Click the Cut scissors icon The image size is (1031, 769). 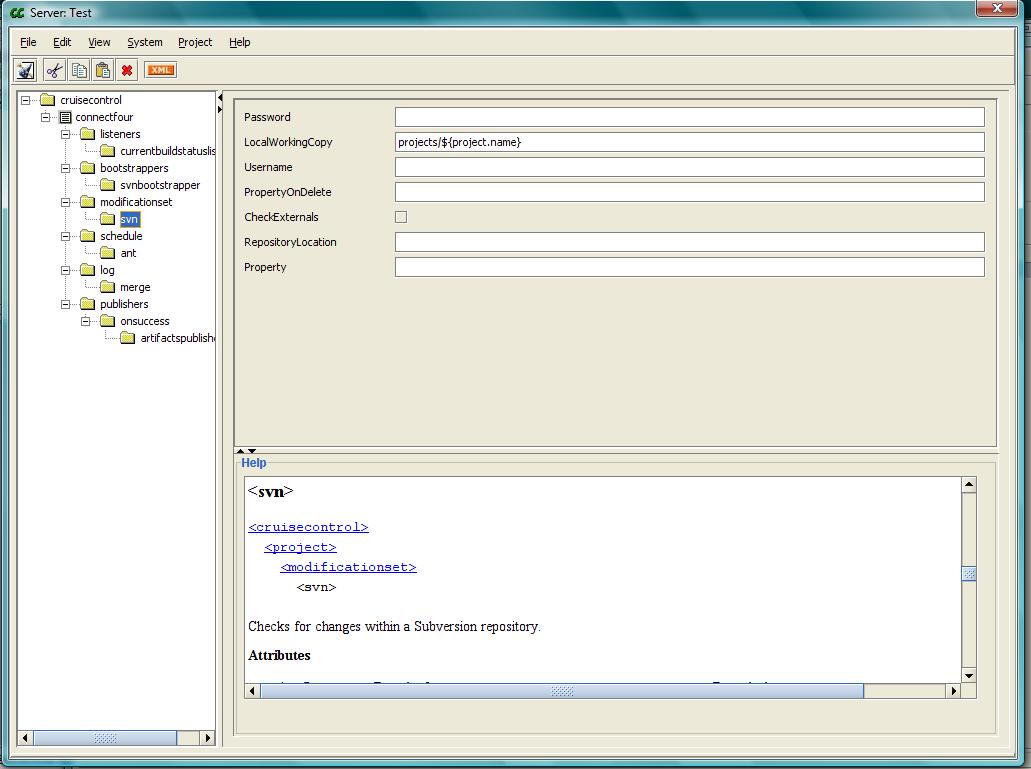[54, 70]
